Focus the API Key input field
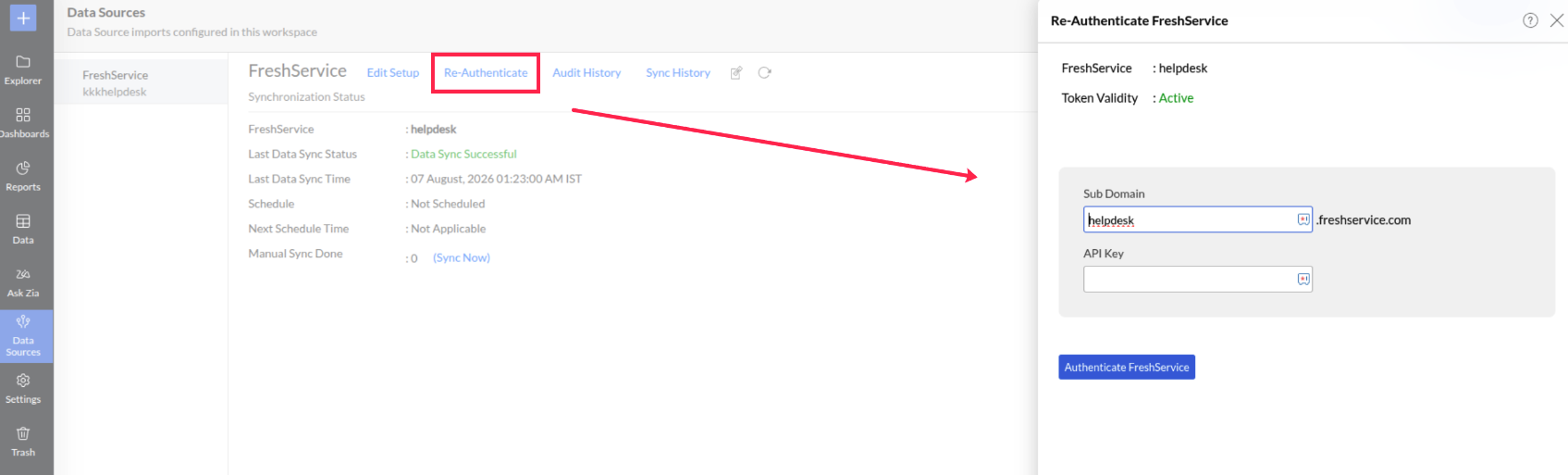Viewport: 1568px width, 475px height. [x=1198, y=279]
